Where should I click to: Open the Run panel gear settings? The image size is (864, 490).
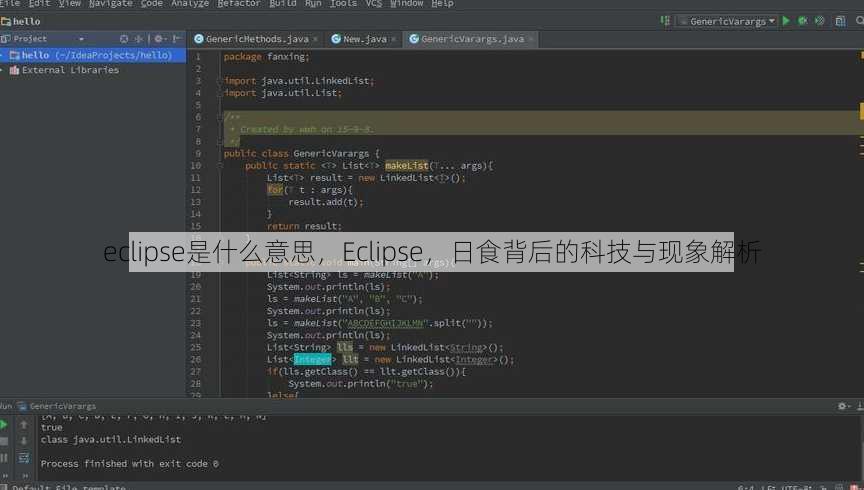pyautogui.click(x=842, y=406)
